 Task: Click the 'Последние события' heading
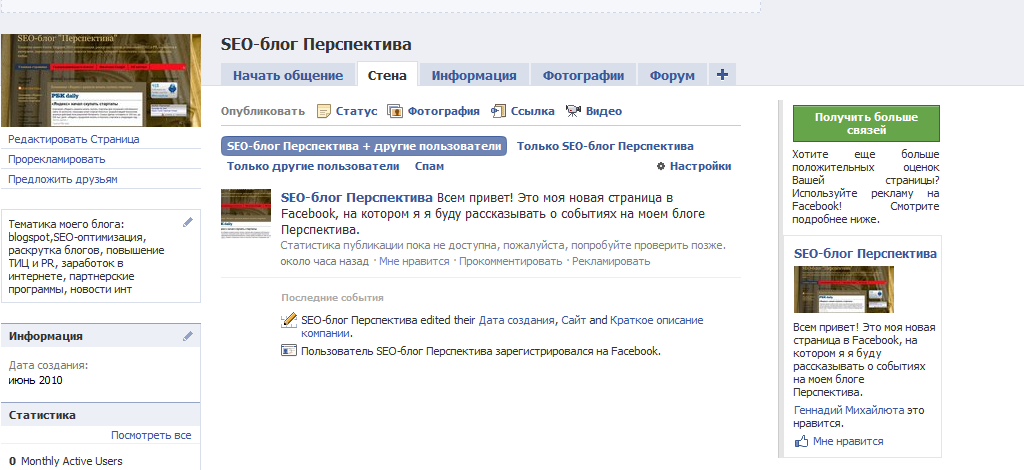(332, 298)
